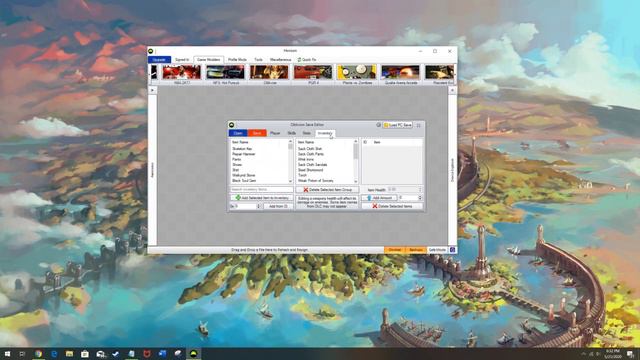This screenshot has height=360, width=640.
Task: Click the blue Upgrade button
Action: (160, 60)
